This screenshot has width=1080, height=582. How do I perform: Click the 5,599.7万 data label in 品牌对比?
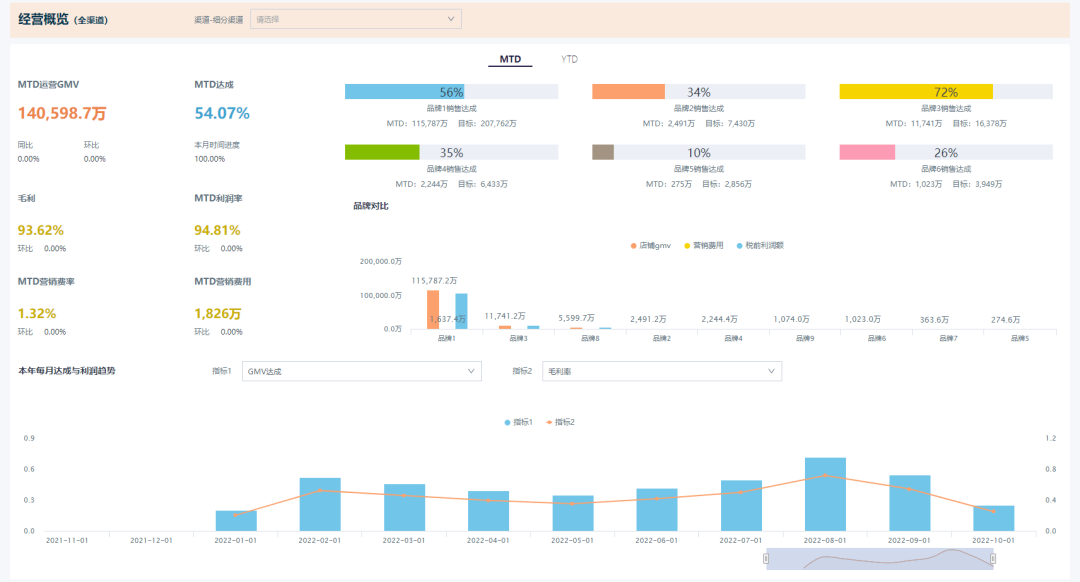[x=577, y=318]
